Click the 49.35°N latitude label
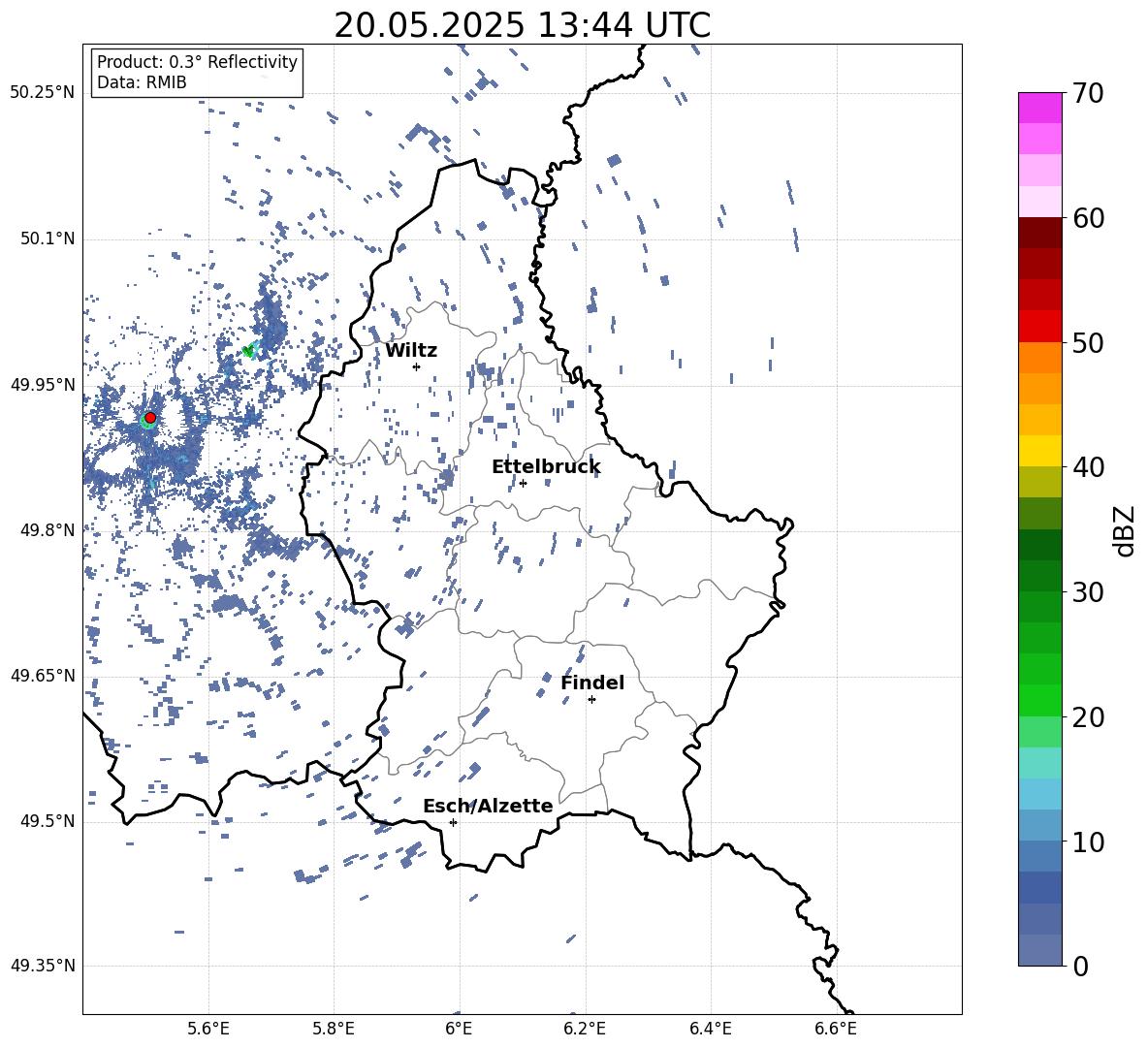1148x1048 pixels. pos(43,966)
